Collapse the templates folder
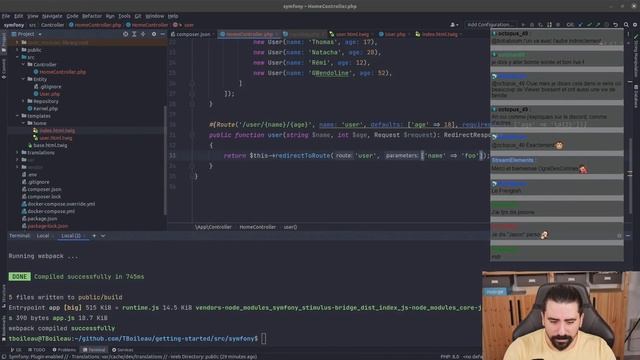The width and height of the screenshot is (640, 360). [18, 116]
